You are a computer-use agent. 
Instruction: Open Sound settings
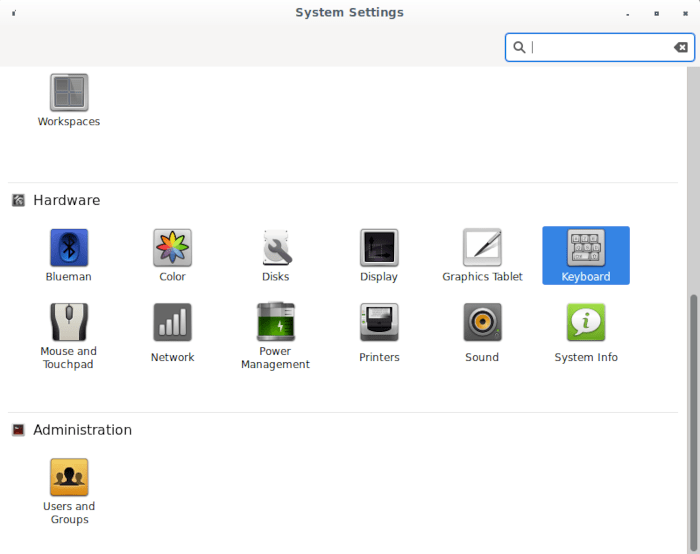click(482, 333)
